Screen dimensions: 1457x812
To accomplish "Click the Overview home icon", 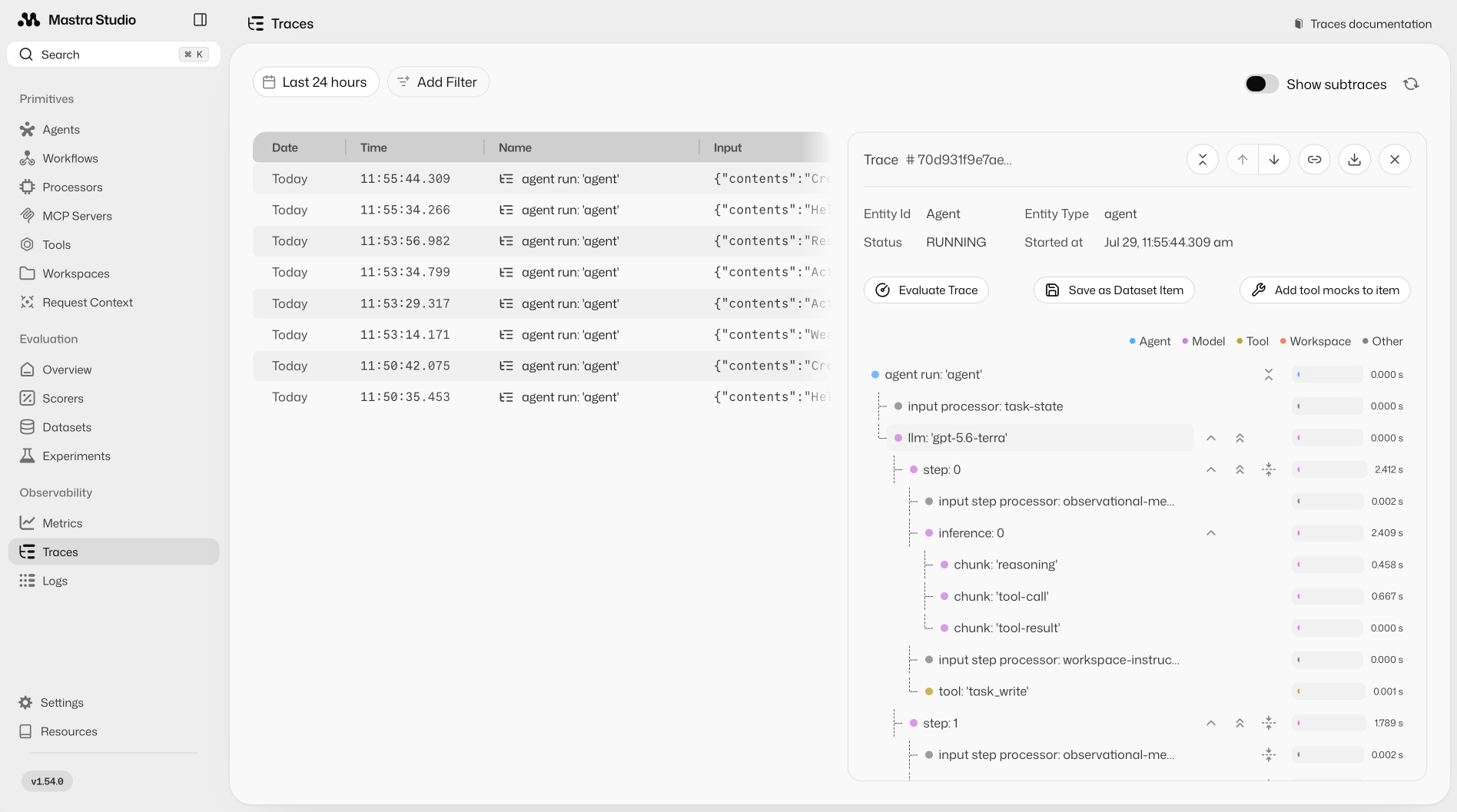I will (28, 370).
